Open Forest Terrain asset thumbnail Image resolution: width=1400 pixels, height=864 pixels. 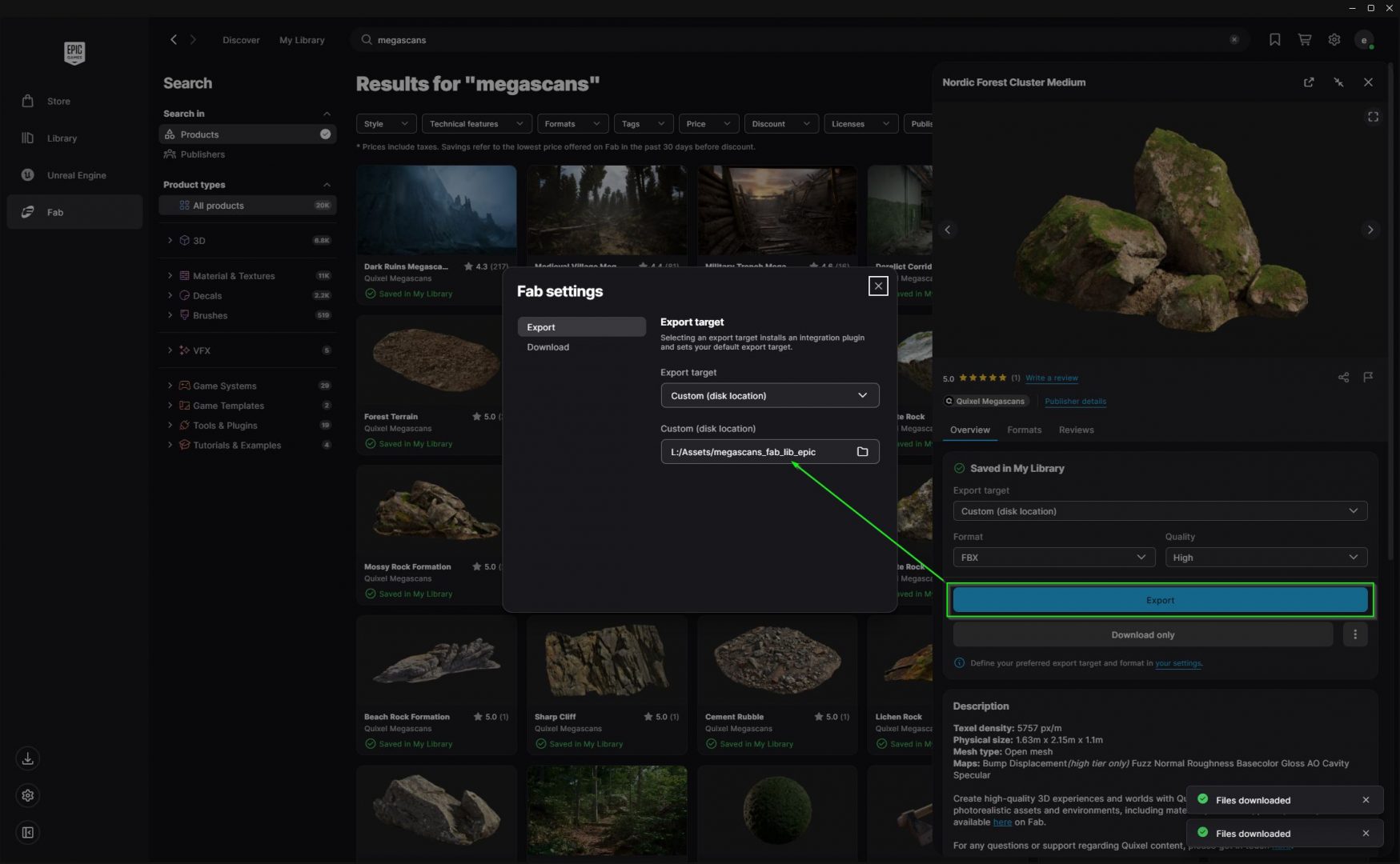click(435, 362)
